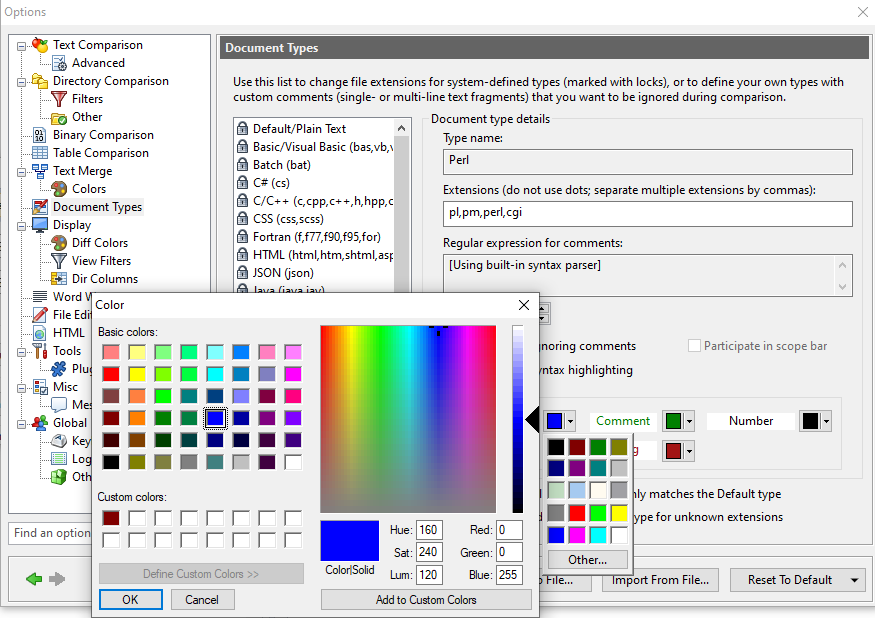
Task: Select Other folder icon under Directory Comparison
Action: point(59,117)
